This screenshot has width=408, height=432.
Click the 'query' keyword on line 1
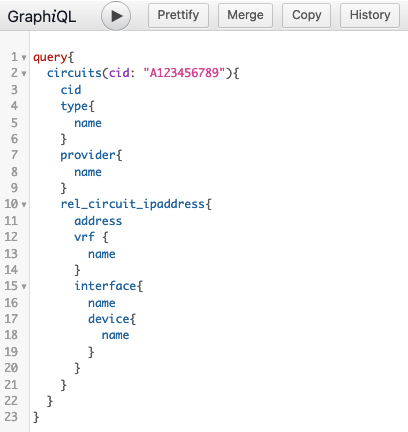click(50, 57)
